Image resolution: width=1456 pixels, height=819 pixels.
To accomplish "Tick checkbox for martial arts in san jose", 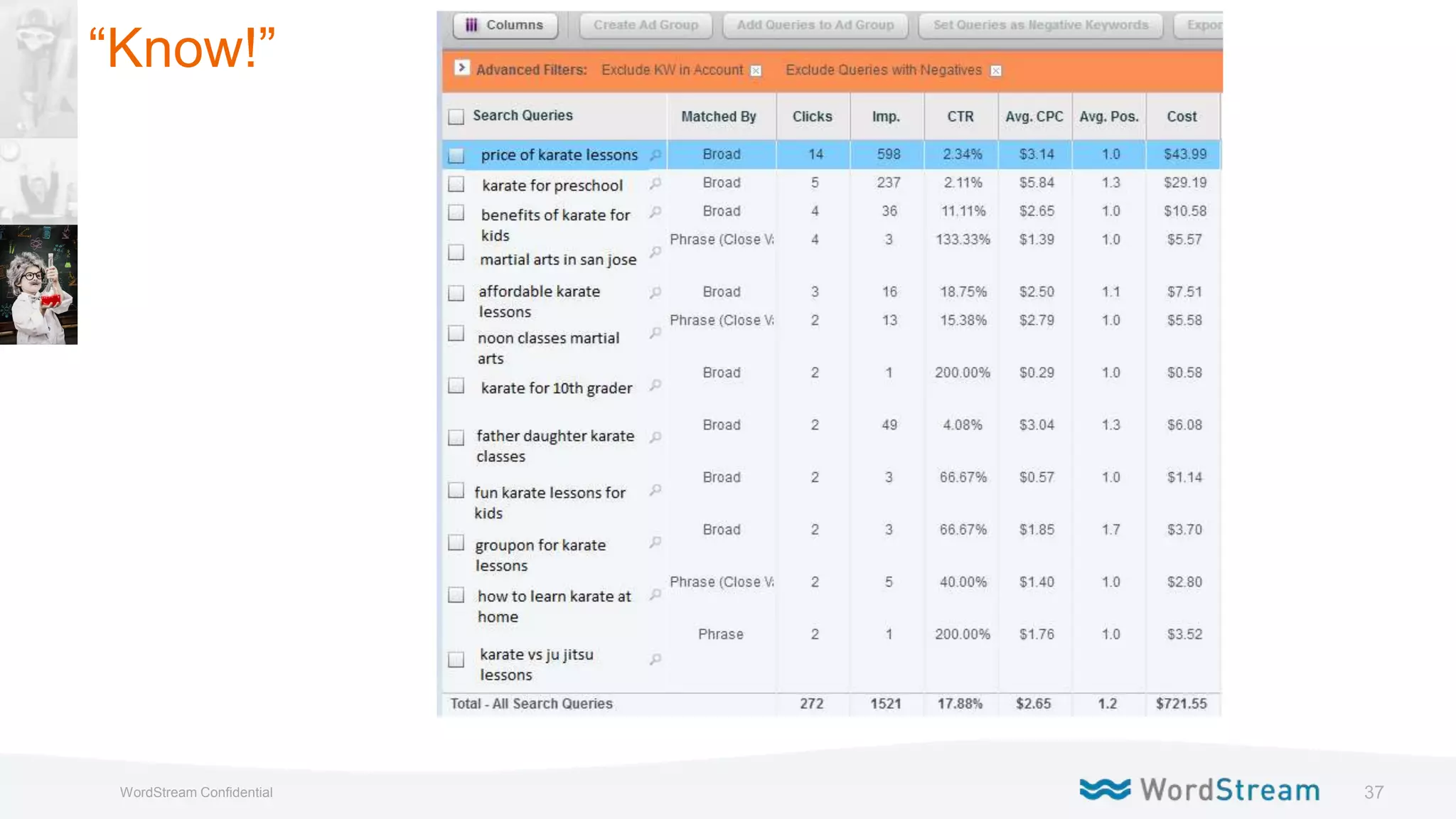I will 456,252.
